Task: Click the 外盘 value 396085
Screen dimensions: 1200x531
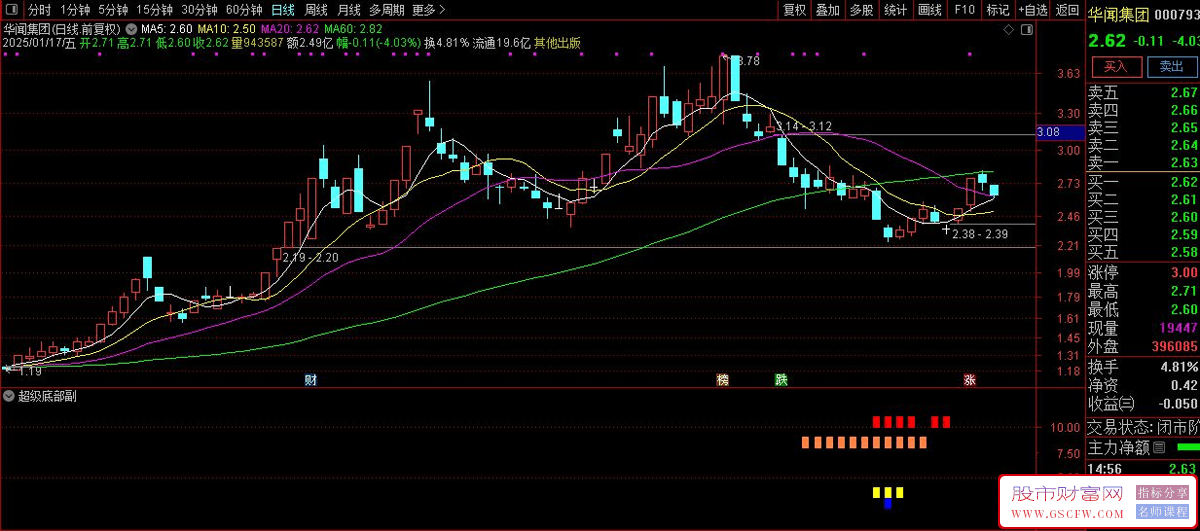Action: click(x=1174, y=346)
